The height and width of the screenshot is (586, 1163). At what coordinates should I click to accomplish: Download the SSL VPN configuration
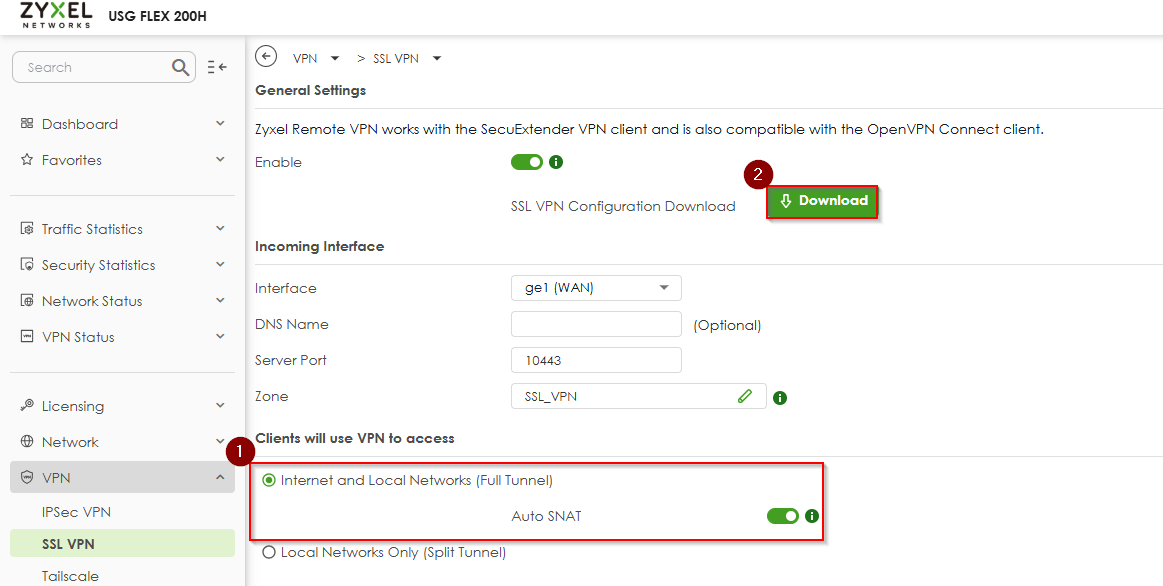pos(823,202)
